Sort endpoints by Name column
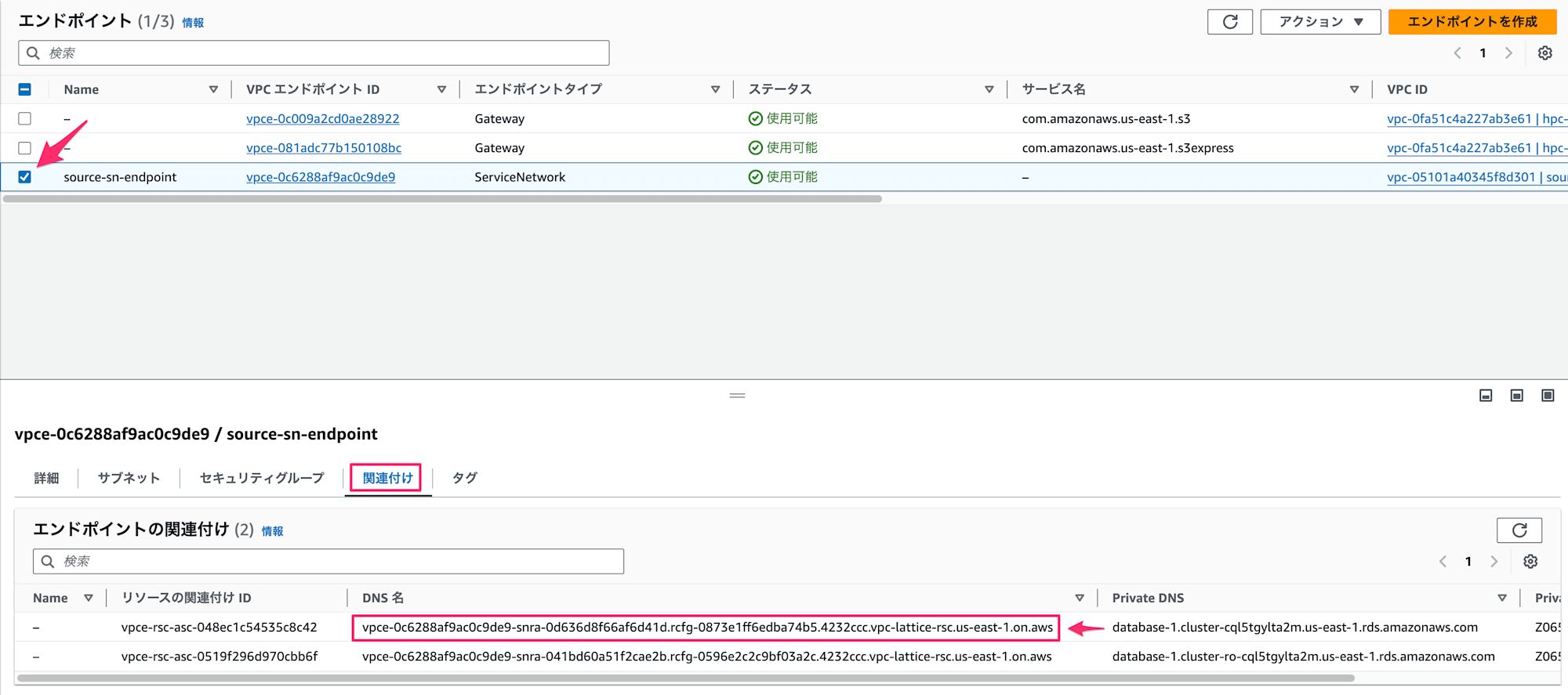Image resolution: width=1568 pixels, height=695 pixels. 213,89
